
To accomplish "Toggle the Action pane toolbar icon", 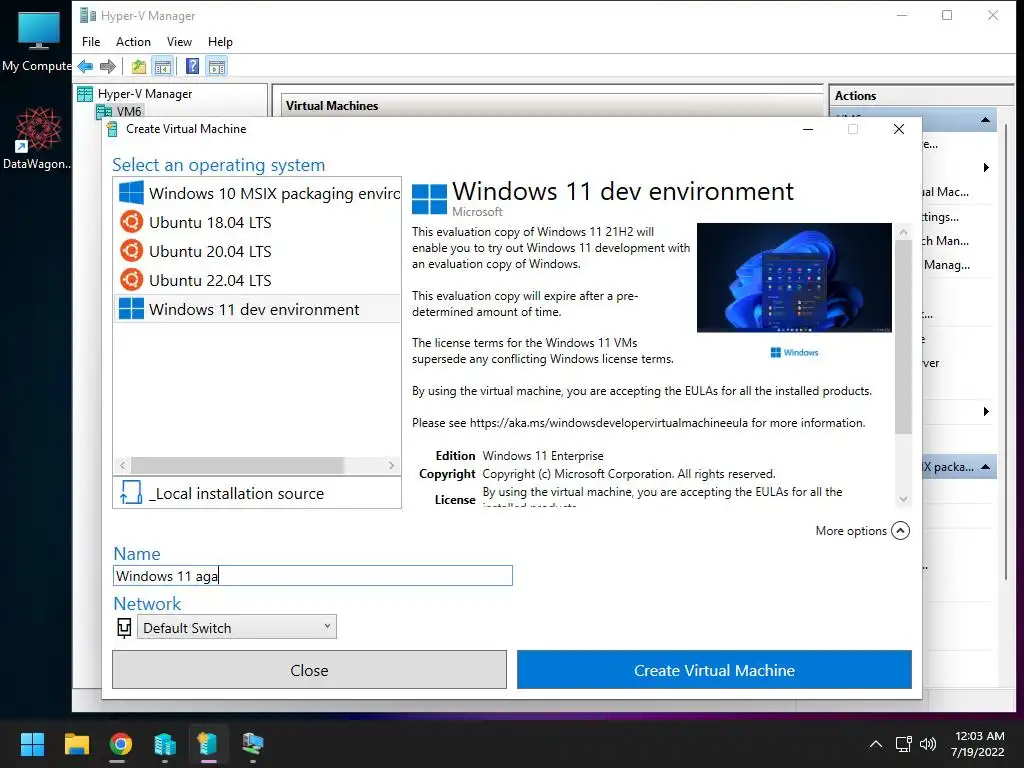I will (x=217, y=66).
